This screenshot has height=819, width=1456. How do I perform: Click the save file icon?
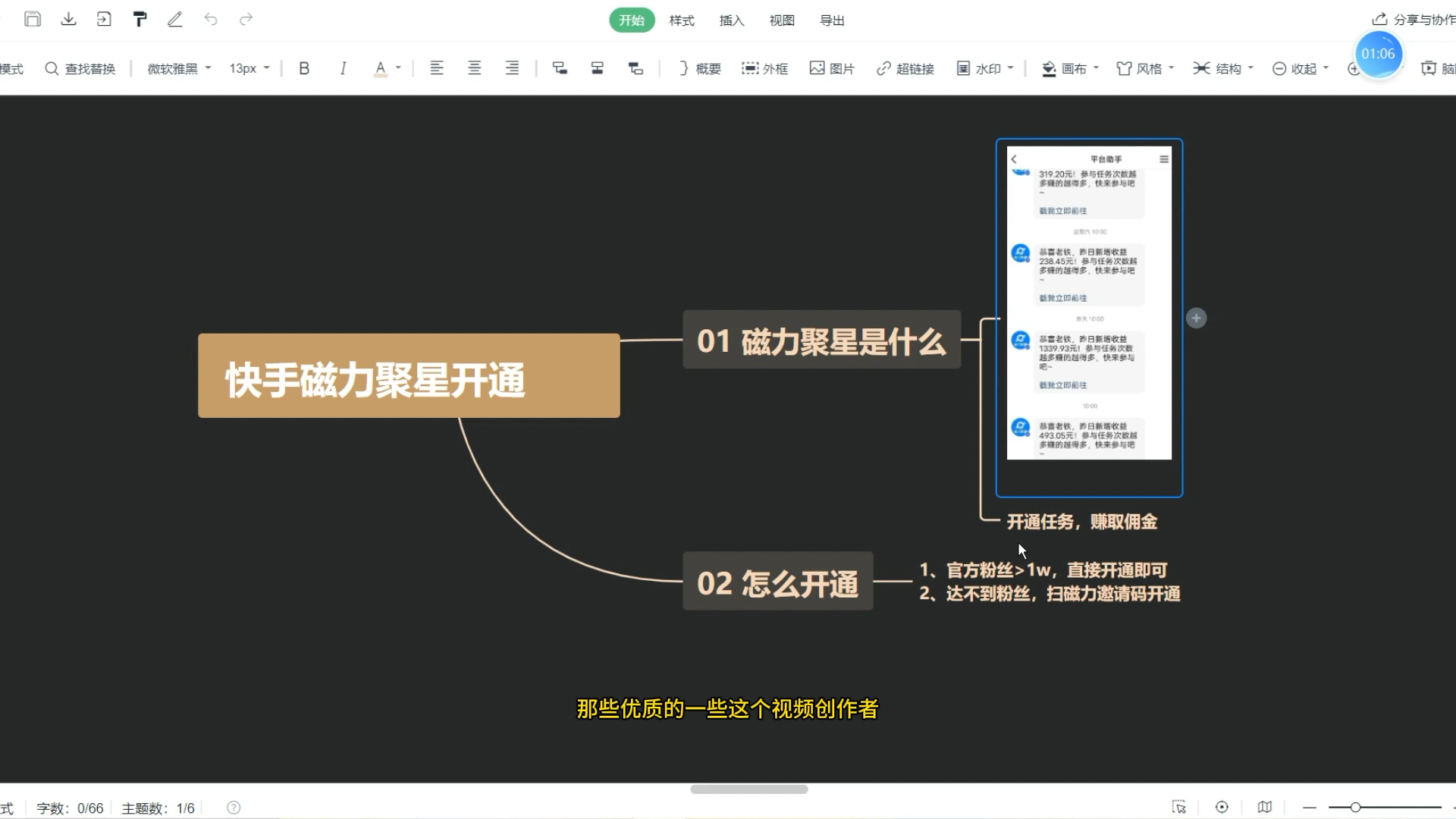coord(33,19)
